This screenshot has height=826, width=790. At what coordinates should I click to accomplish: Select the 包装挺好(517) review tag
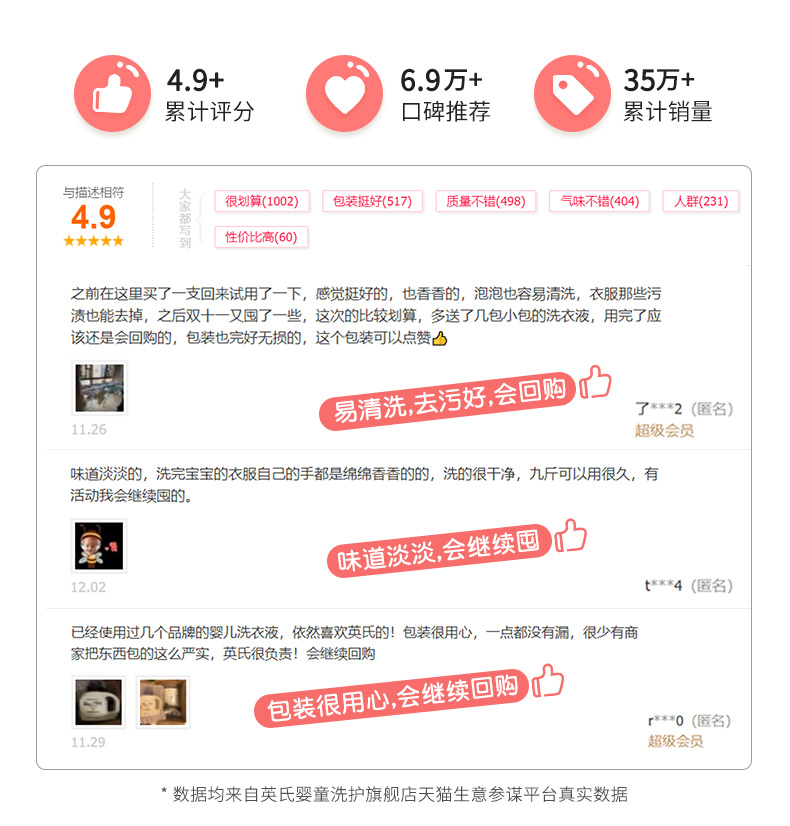pos(372,201)
